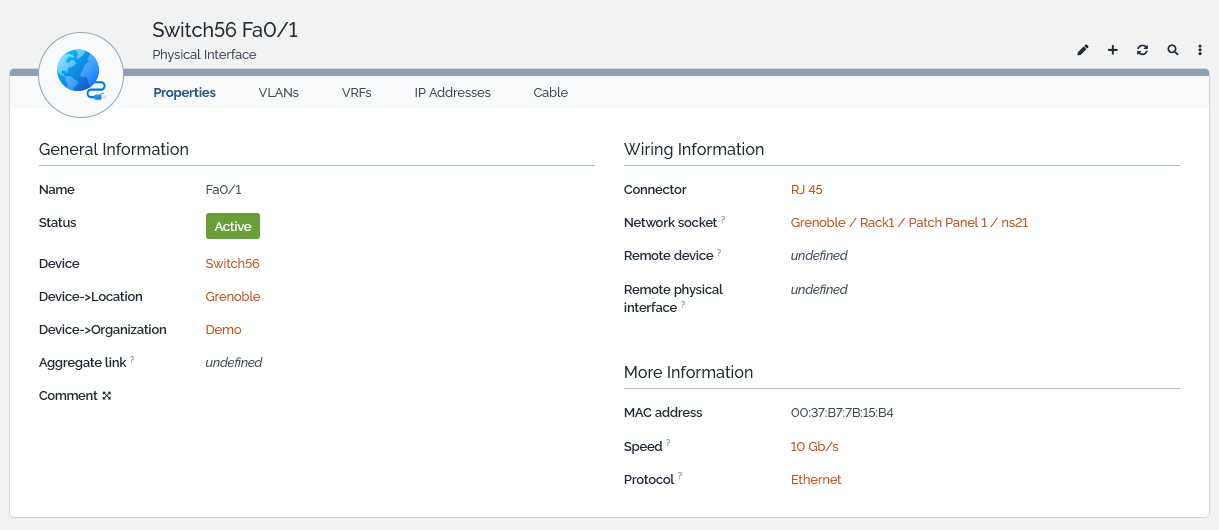The width and height of the screenshot is (1219, 530).
Task: Click the plus icon to create new
Action: click(1113, 50)
